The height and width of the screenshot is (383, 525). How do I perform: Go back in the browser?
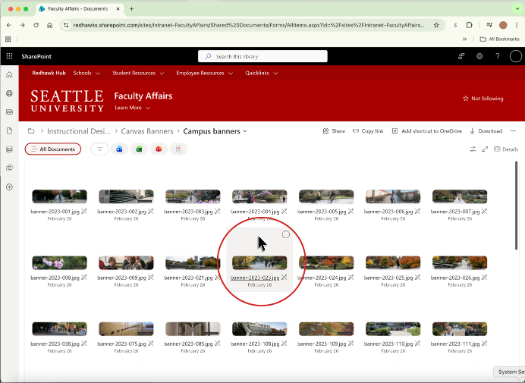[9, 25]
